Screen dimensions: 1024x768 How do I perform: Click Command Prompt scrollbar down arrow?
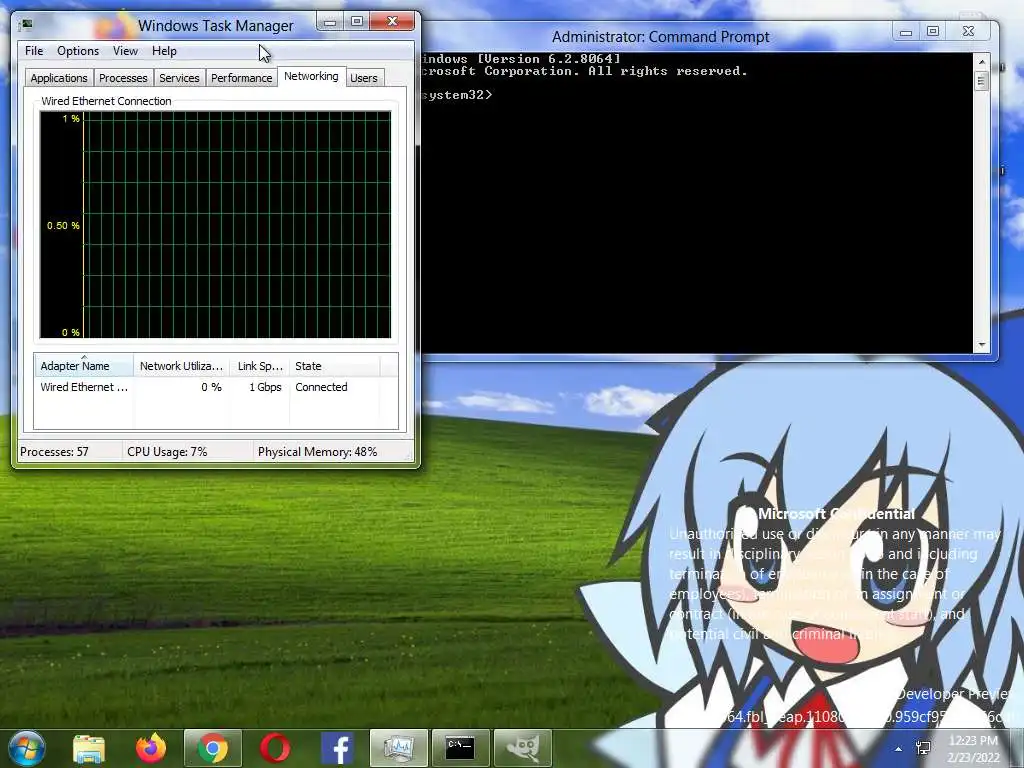click(x=981, y=345)
